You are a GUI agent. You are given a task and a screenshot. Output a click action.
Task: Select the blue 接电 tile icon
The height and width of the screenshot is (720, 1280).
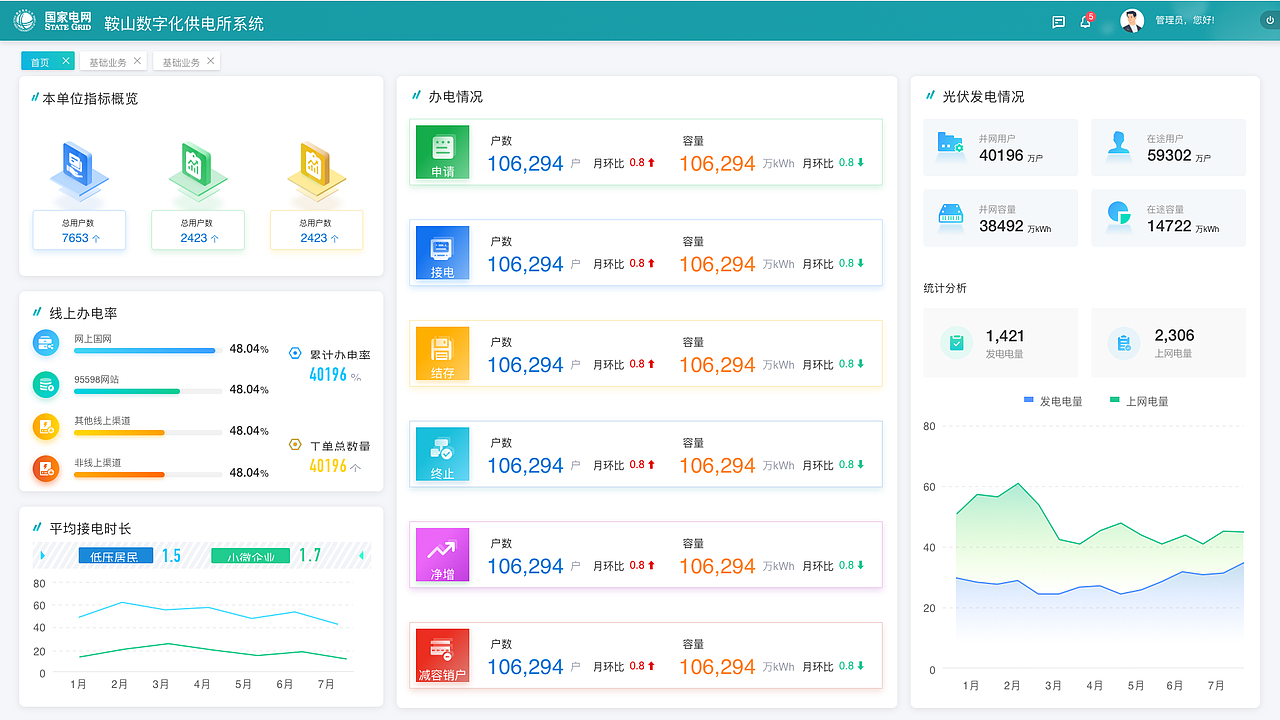click(x=442, y=253)
